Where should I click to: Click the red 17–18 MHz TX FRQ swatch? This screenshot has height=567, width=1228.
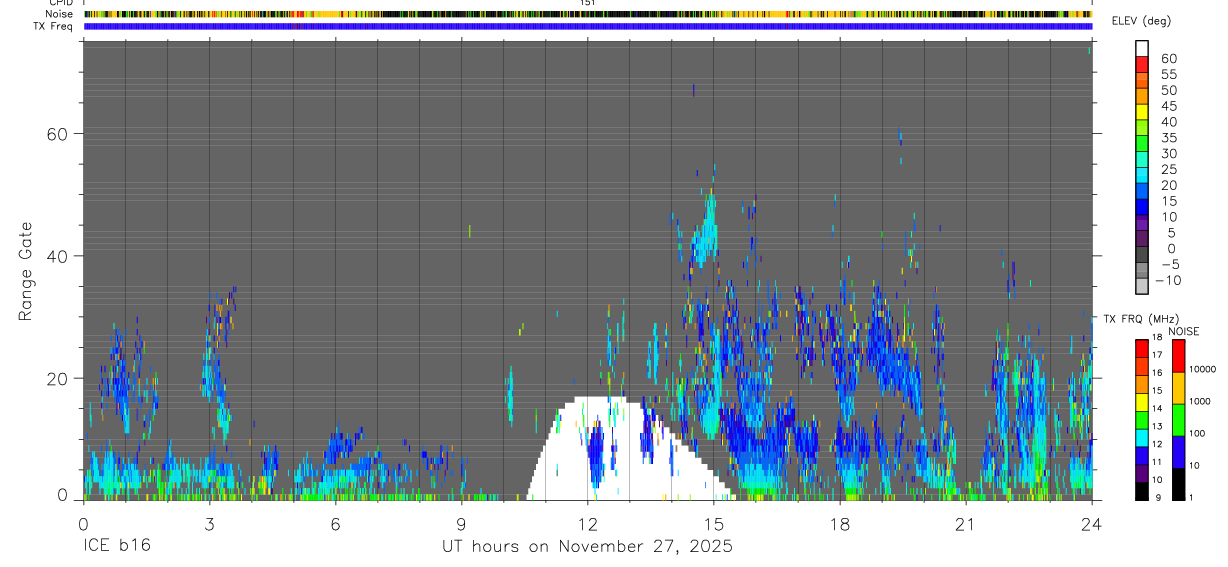[1142, 347]
